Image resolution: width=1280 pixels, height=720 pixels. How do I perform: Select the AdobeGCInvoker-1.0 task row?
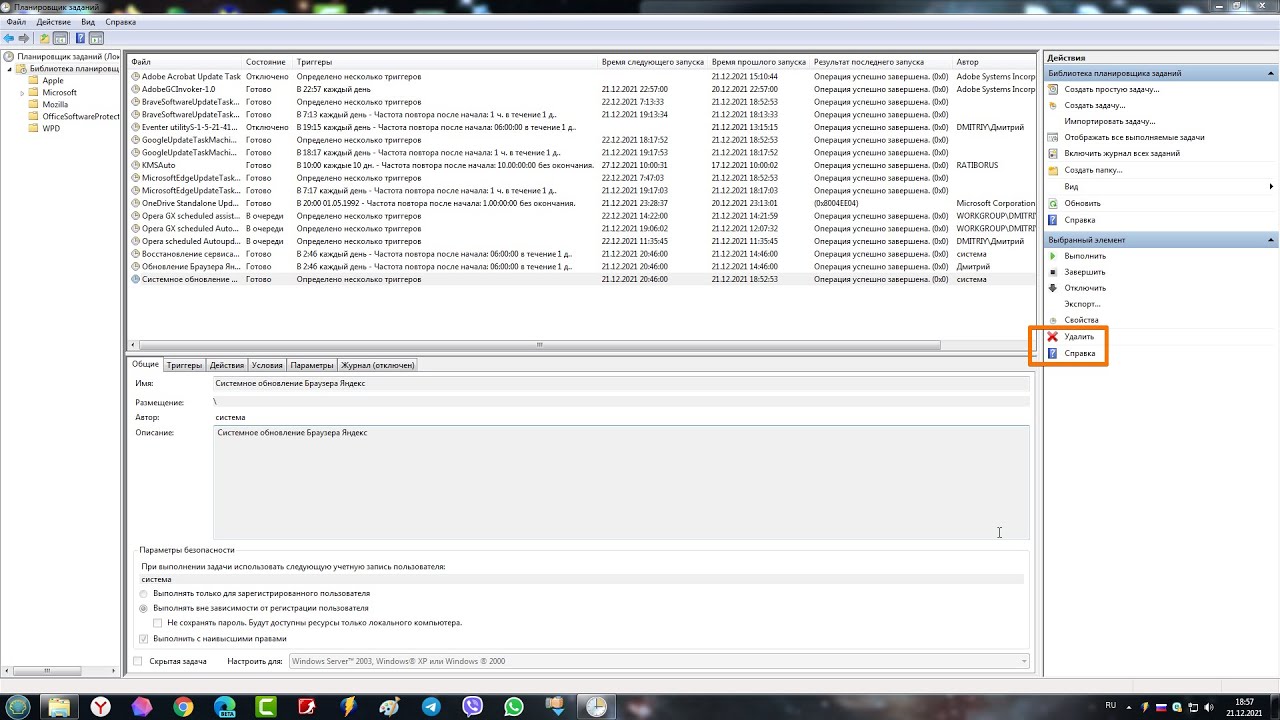(582, 89)
